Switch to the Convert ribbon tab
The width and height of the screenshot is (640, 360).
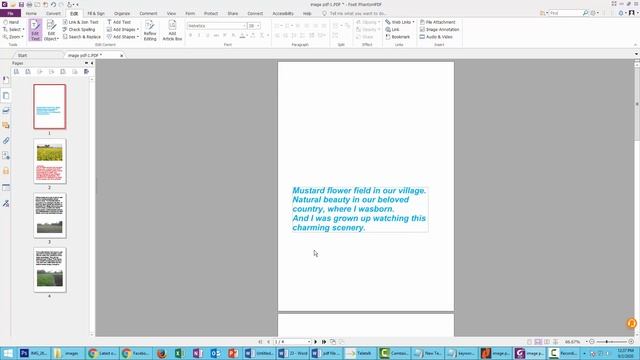53,13
